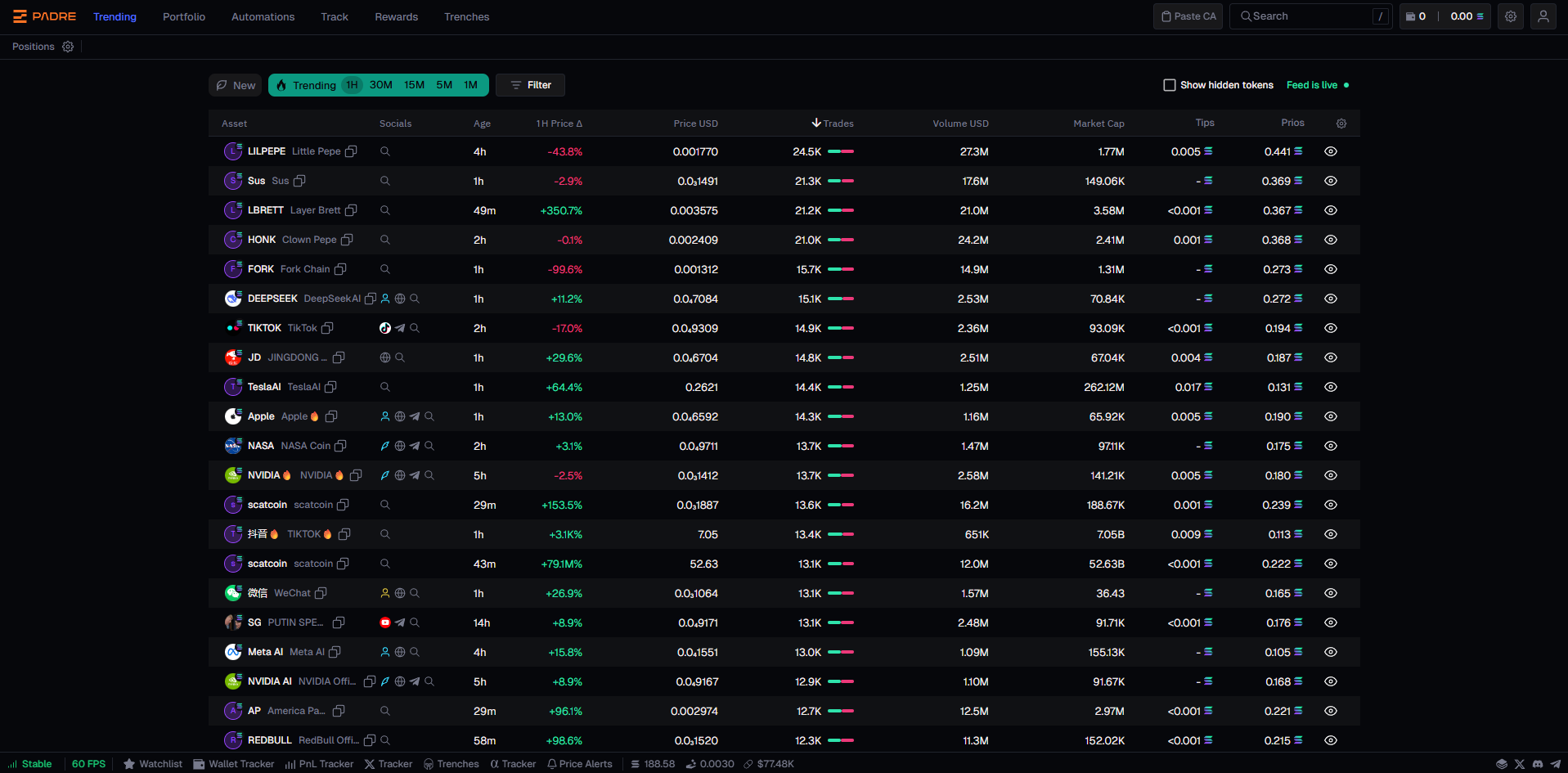Open the Filter dropdown
Image resolution: width=1568 pixels, height=773 pixels.
click(530, 85)
